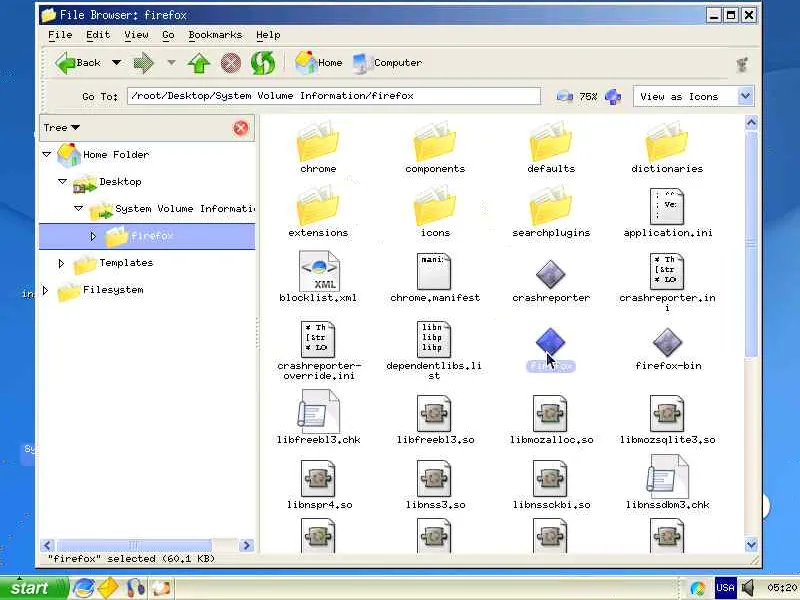Select the libnssckbi.so library icon

tap(551, 478)
